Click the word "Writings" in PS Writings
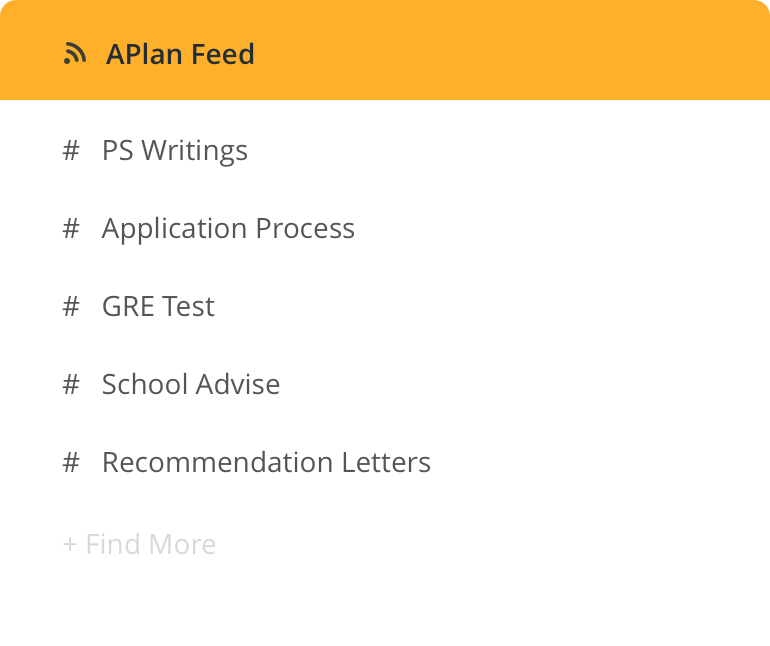 click(x=194, y=151)
